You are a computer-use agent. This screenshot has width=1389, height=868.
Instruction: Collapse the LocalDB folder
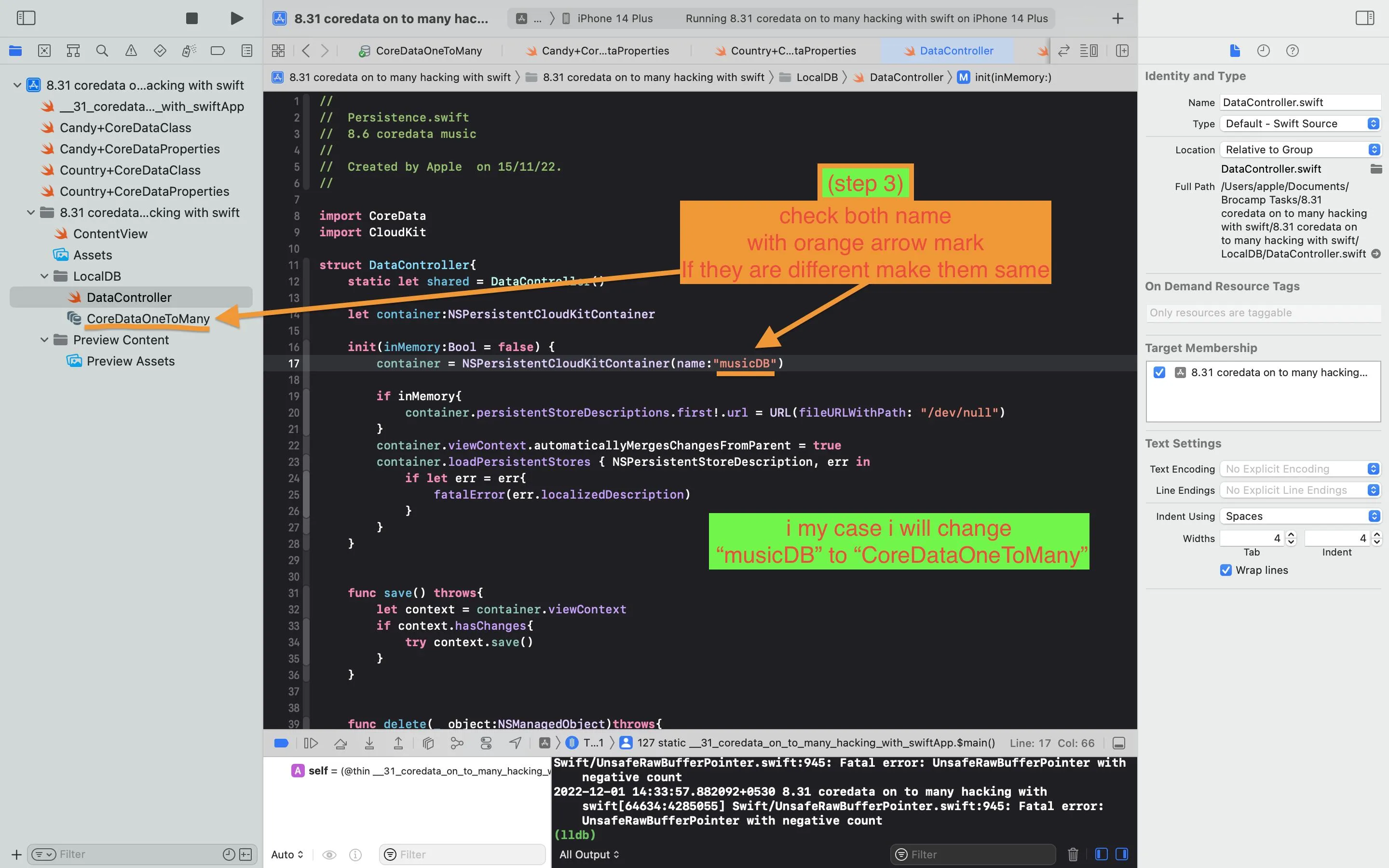pos(44,276)
